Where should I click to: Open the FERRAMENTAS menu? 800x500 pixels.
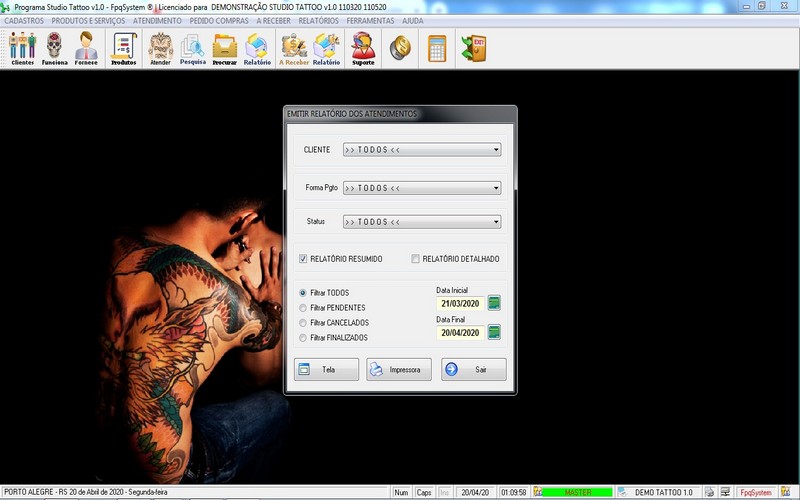click(x=370, y=21)
